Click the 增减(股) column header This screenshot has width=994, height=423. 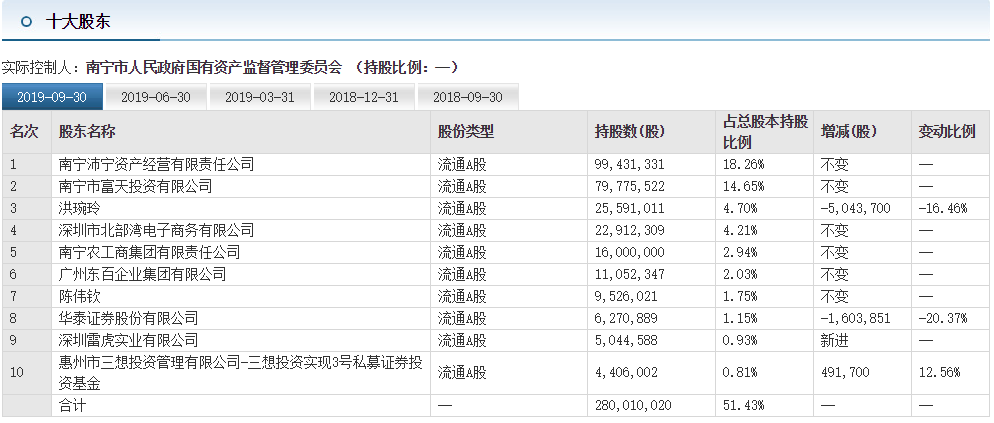(848, 132)
